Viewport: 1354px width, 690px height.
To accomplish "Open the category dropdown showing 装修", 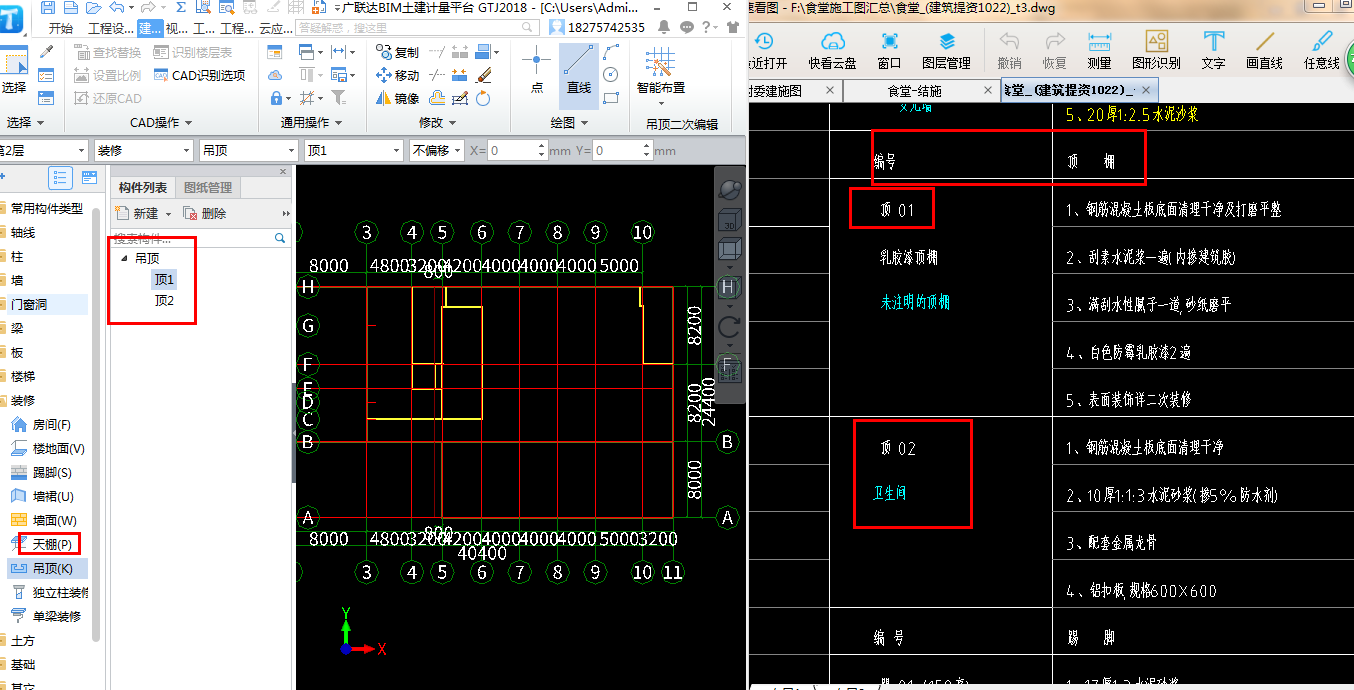I will click(143, 150).
